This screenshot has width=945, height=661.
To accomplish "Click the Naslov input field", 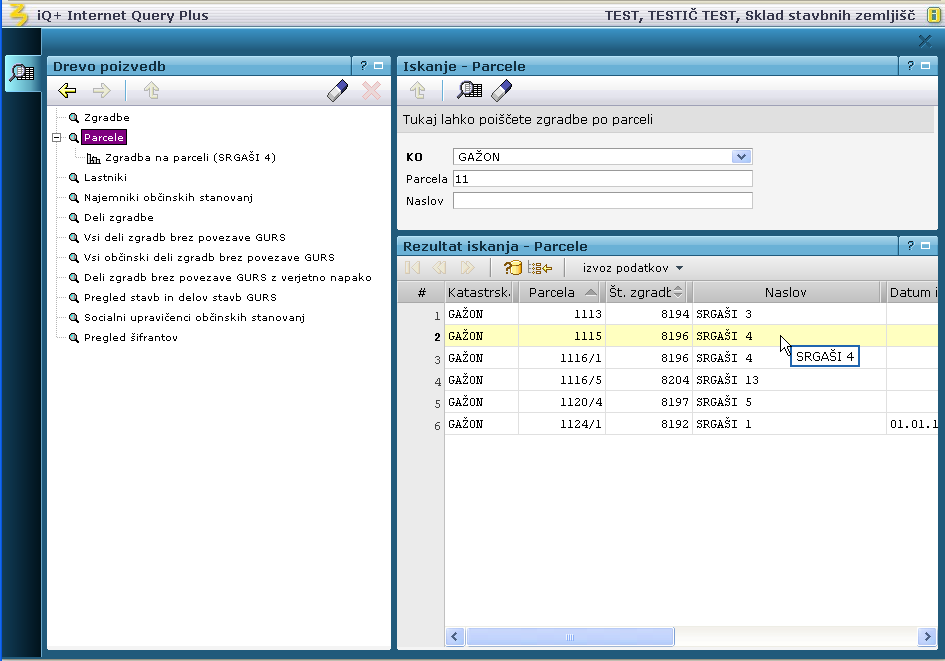I will coord(603,201).
